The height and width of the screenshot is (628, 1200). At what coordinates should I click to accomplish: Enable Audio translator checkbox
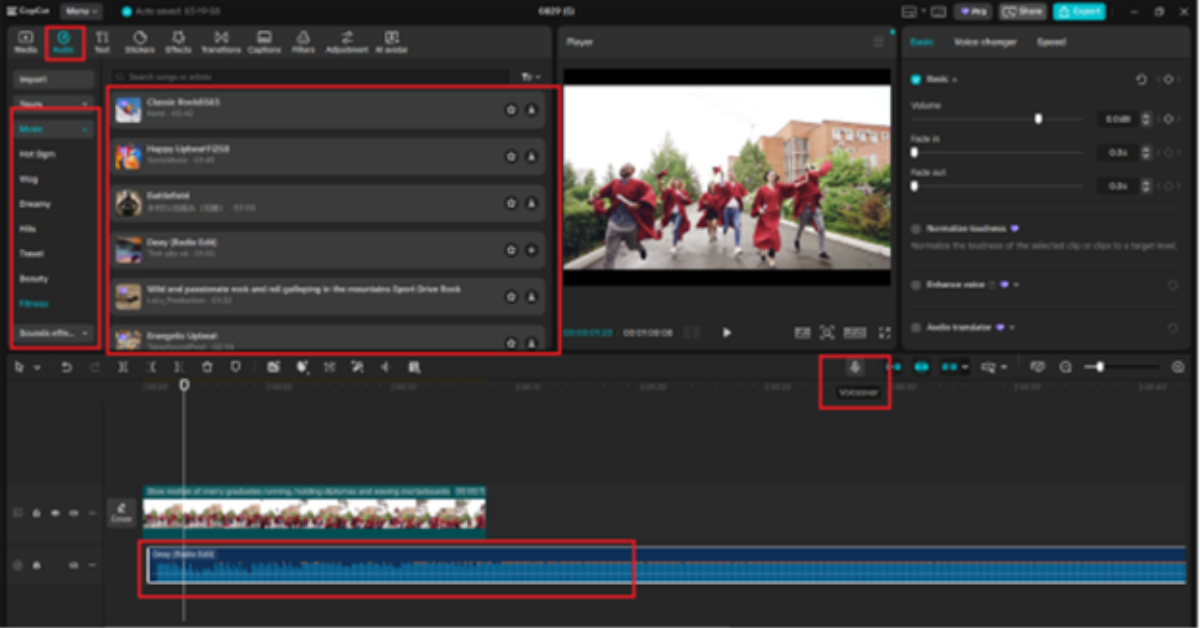(x=916, y=327)
